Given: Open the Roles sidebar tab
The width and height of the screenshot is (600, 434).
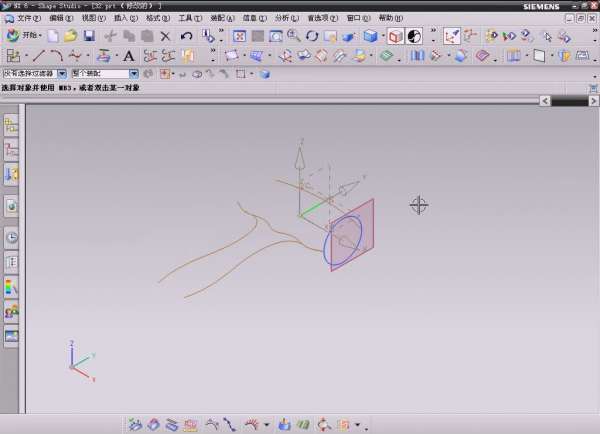Looking at the screenshot, I should point(11,312).
